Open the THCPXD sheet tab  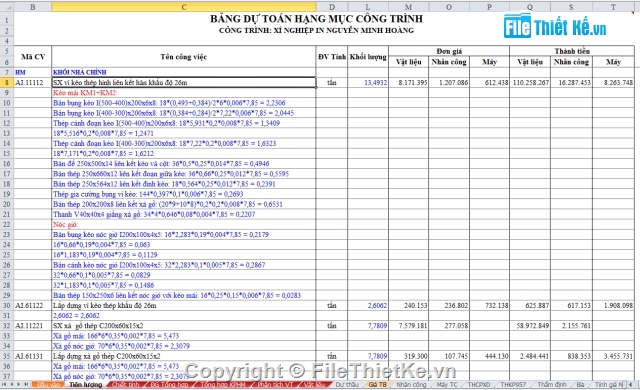(x=479, y=384)
